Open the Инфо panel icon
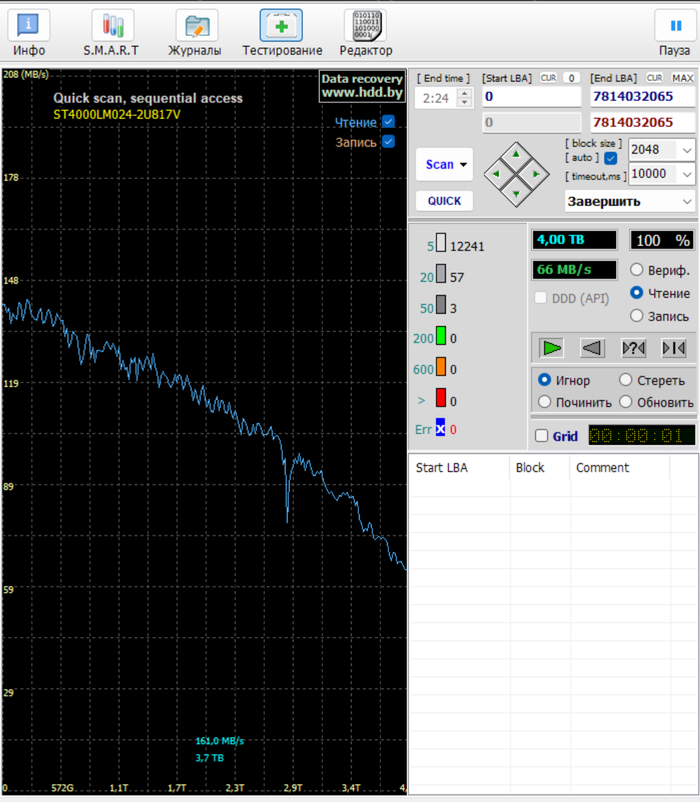The width and height of the screenshot is (700, 802). [x=29, y=25]
